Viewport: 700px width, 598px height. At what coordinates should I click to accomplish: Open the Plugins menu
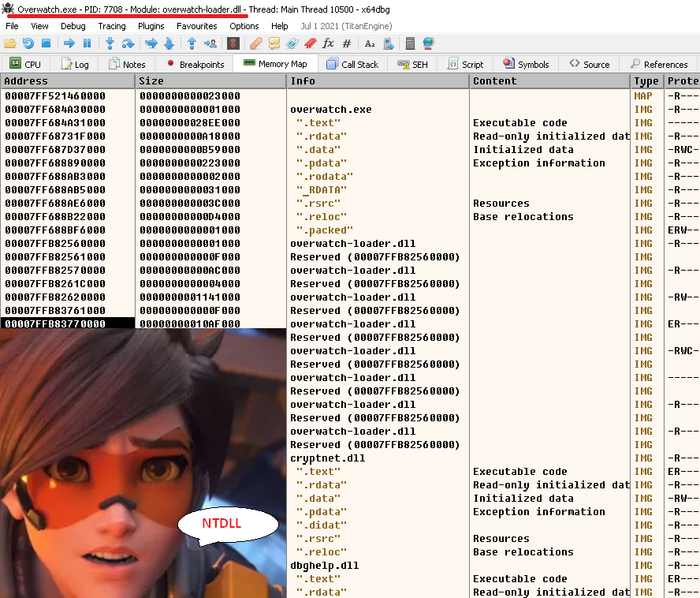(x=152, y=26)
